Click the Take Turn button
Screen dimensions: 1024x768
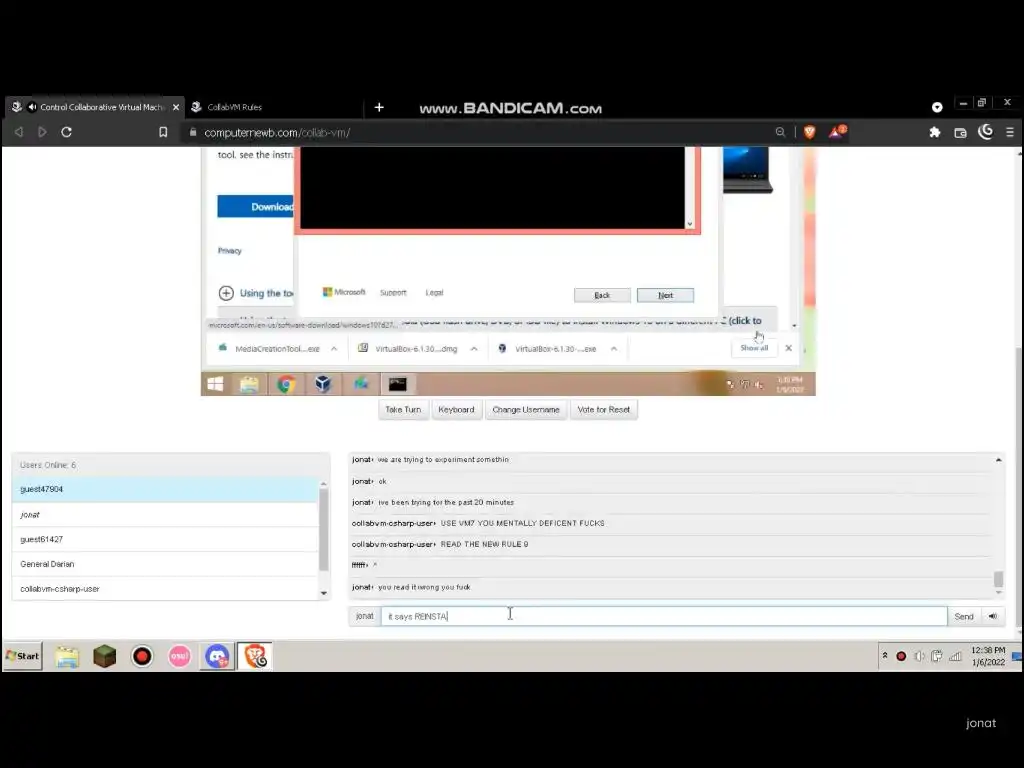pos(403,409)
